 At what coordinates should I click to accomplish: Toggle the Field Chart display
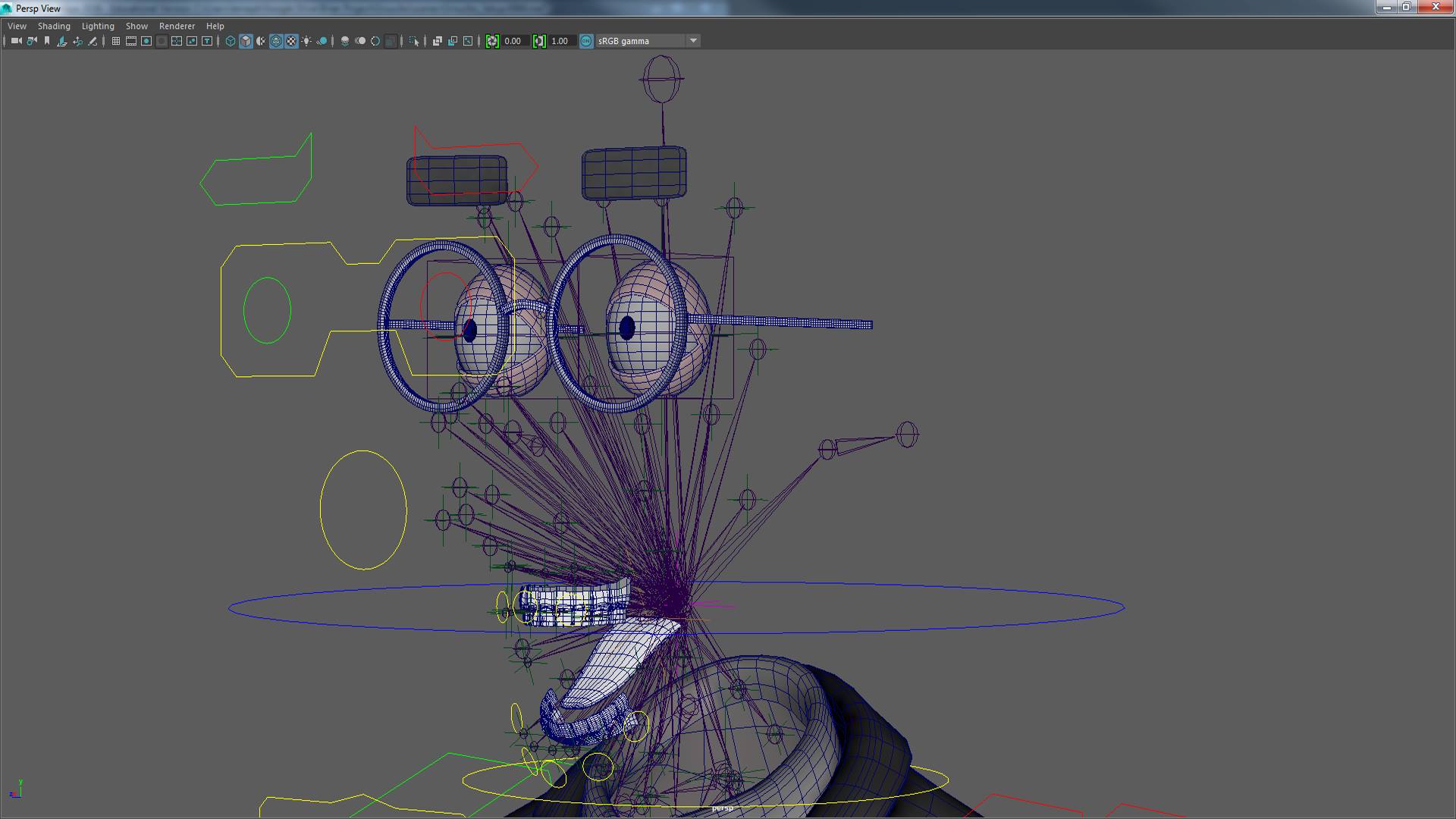177,41
